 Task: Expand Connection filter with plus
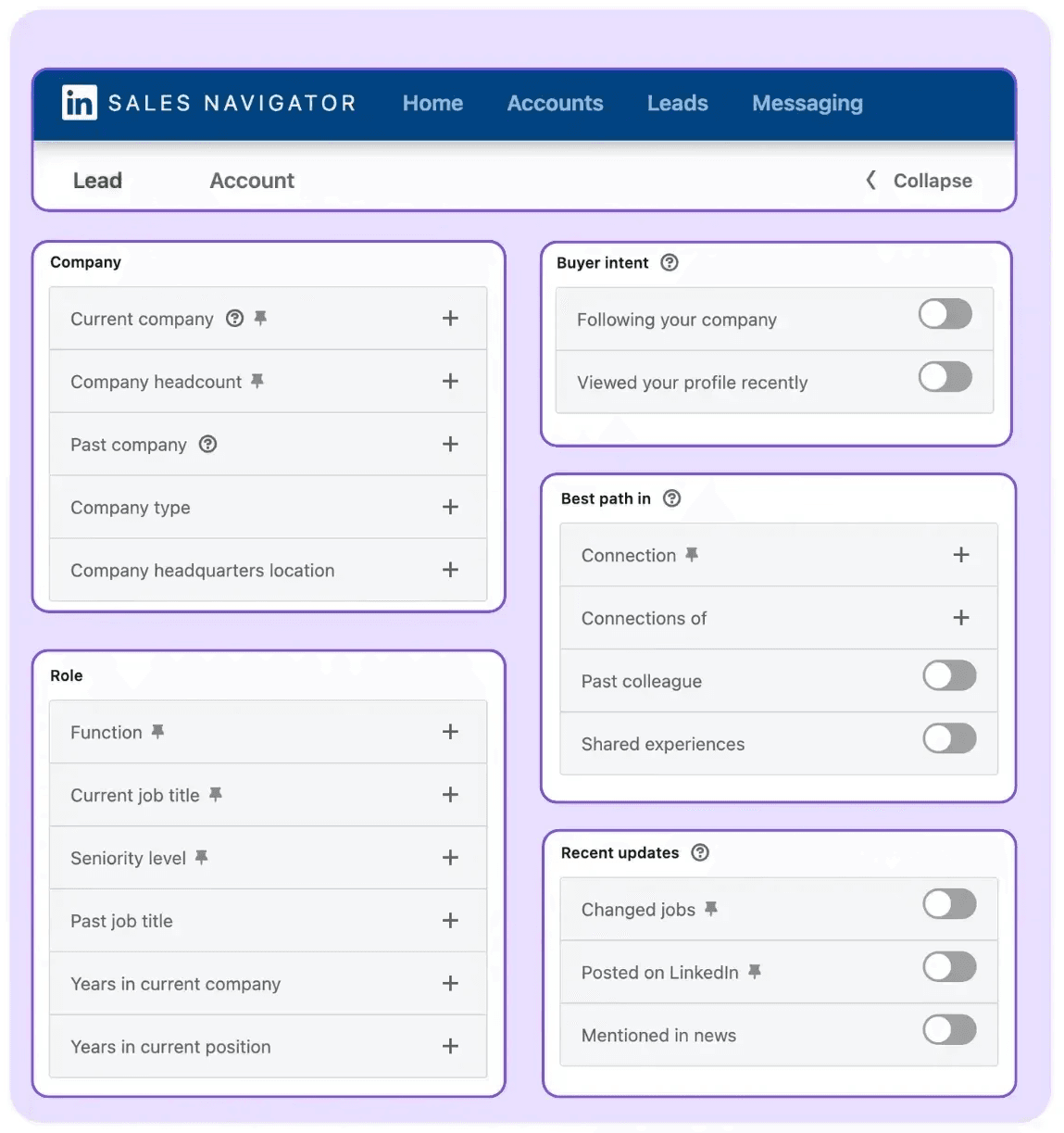[961, 555]
